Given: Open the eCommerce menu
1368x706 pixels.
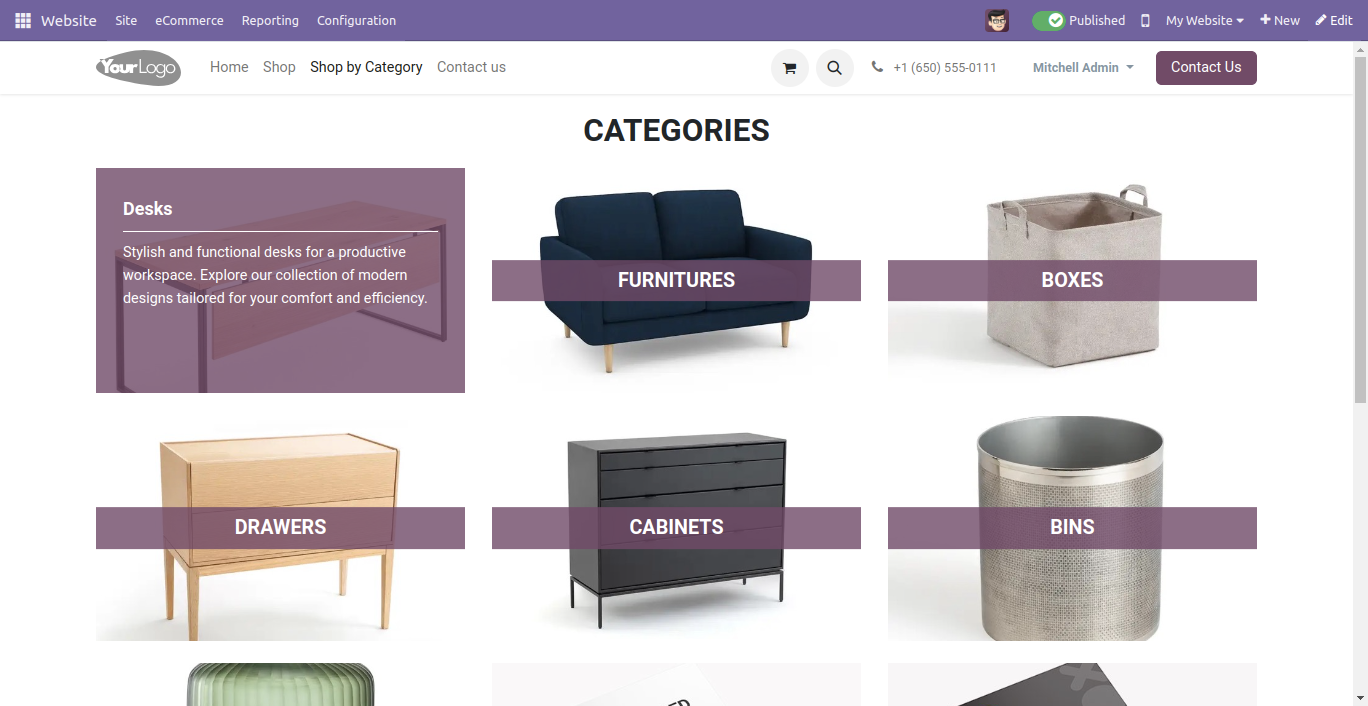Looking at the screenshot, I should (189, 20).
